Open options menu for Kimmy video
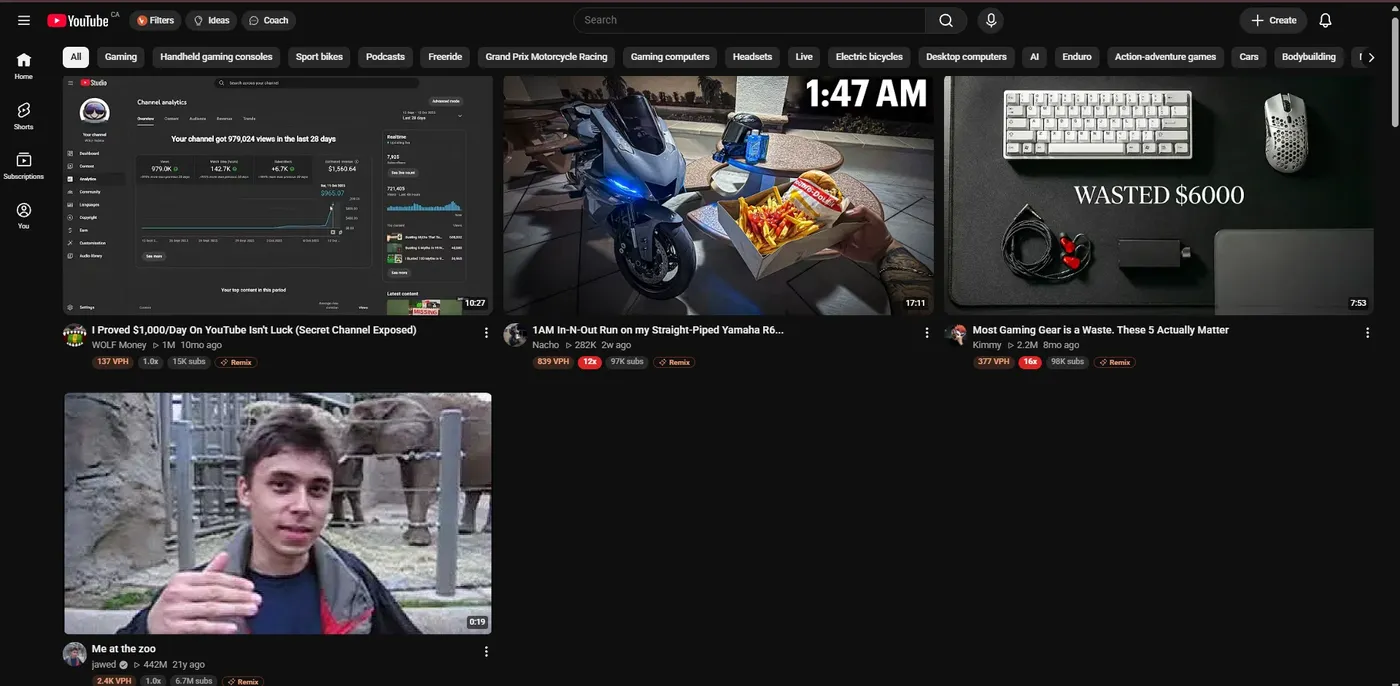Viewport: 1400px width, 686px height. 1367,333
